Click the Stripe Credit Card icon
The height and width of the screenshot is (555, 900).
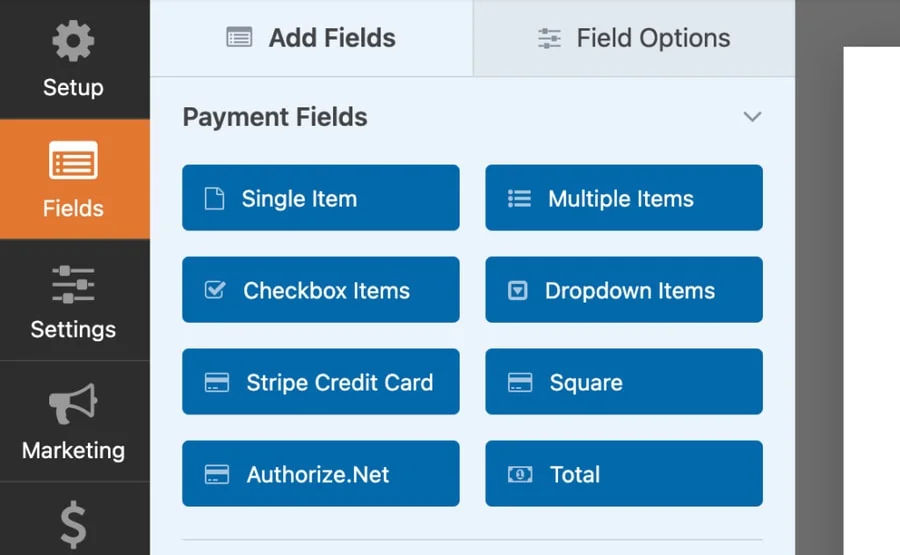point(217,383)
